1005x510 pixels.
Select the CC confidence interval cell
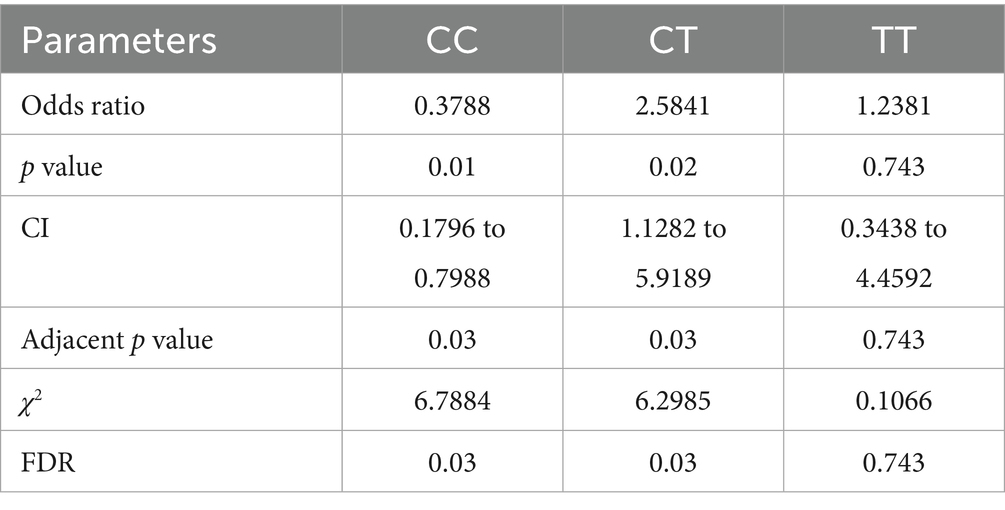tap(452, 254)
